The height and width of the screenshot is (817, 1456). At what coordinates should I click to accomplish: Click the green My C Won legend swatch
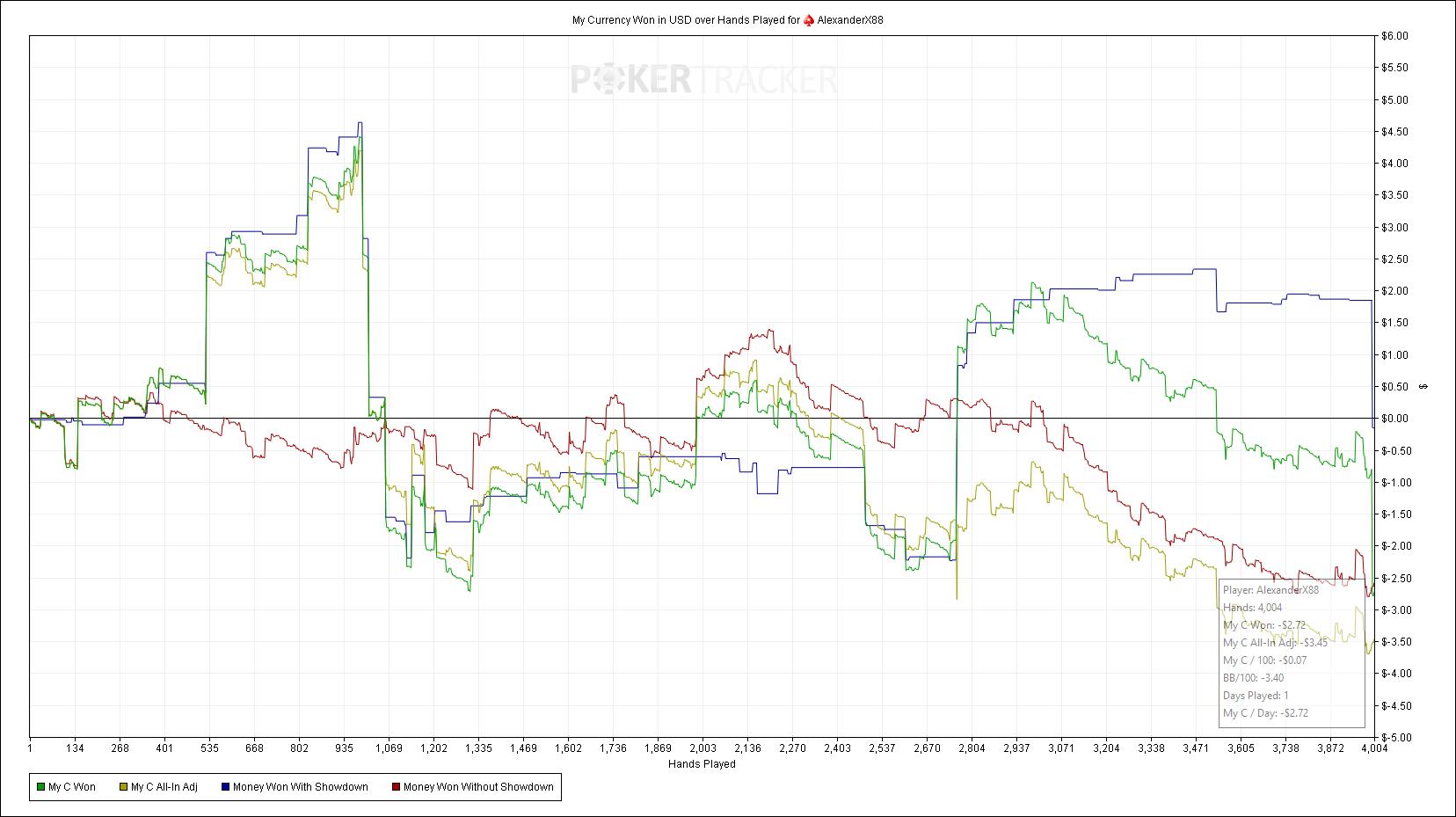pos(40,787)
